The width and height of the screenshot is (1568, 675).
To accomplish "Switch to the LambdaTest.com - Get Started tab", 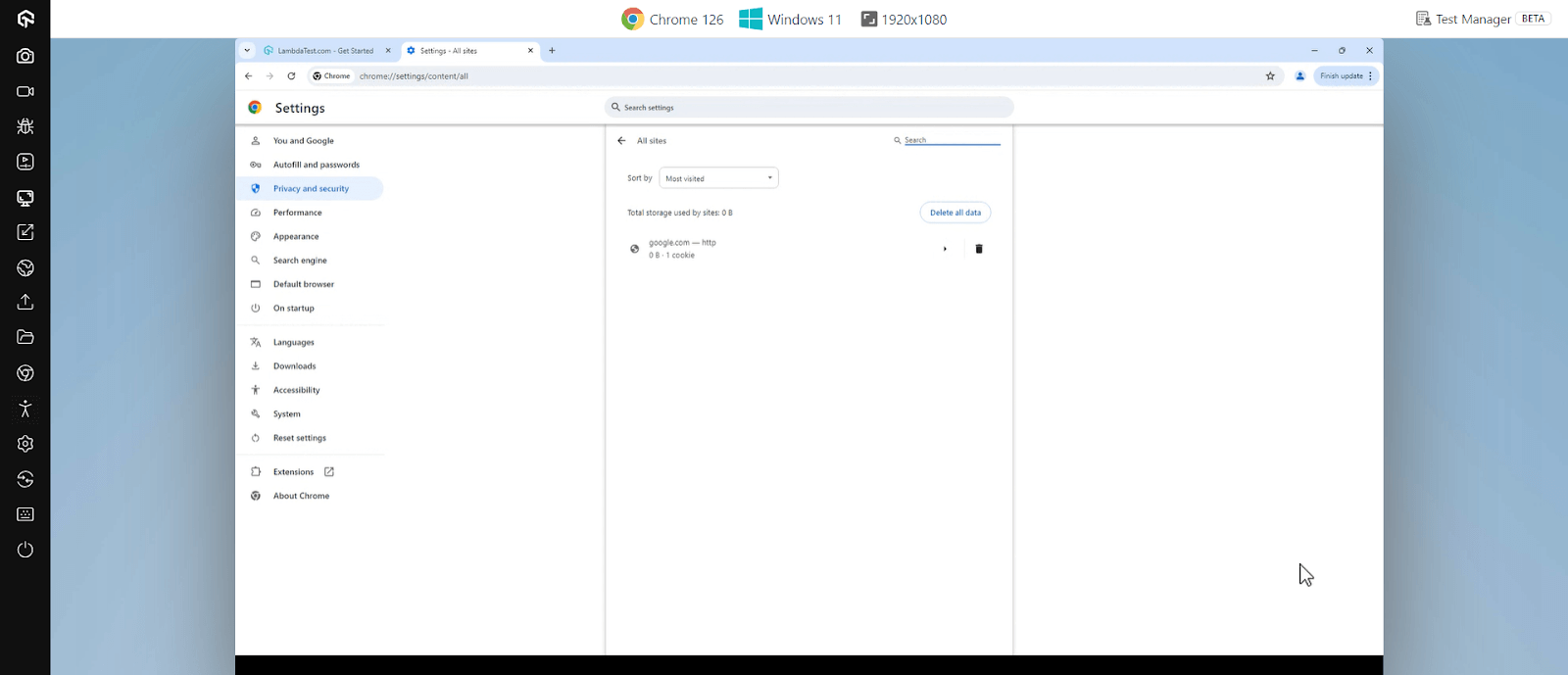I will 326,51.
